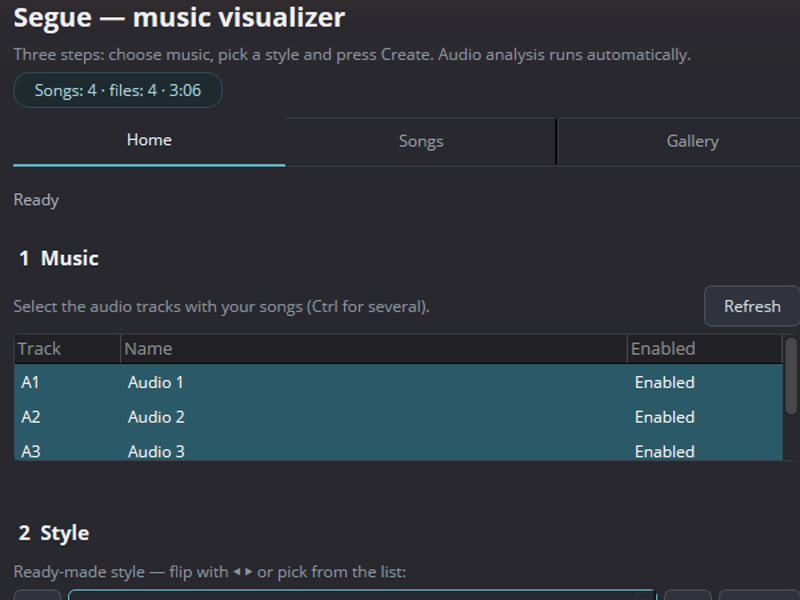This screenshot has height=600, width=800.
Task: Click Enabled status in the A1 row
Action: [x=664, y=382]
